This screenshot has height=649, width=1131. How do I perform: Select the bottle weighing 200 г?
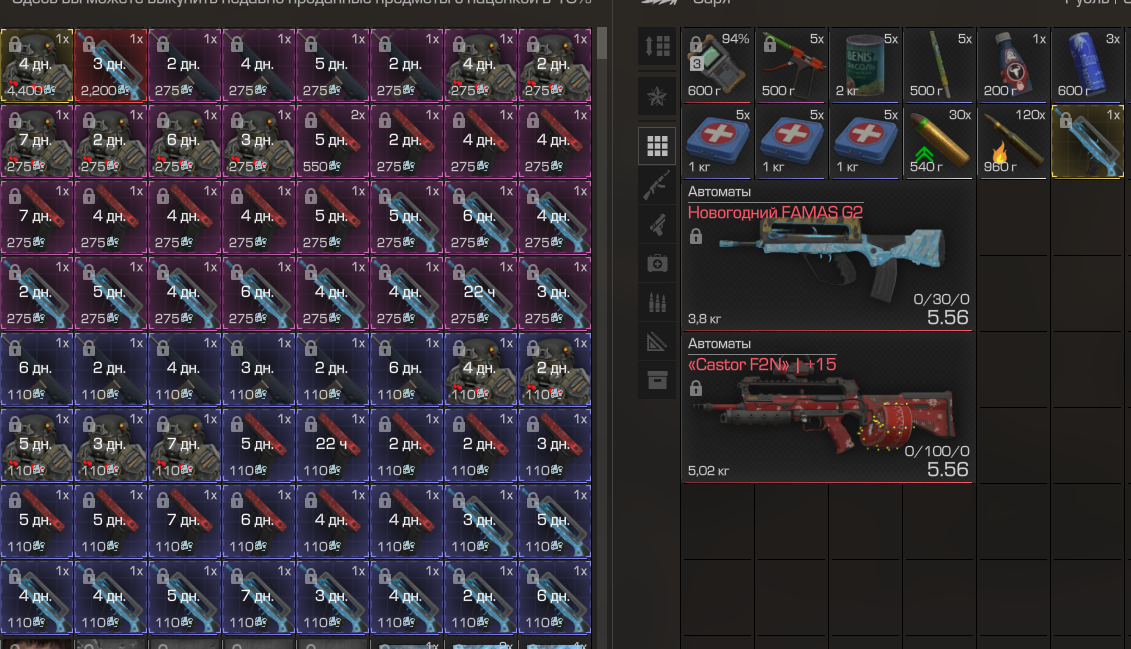point(1013,65)
